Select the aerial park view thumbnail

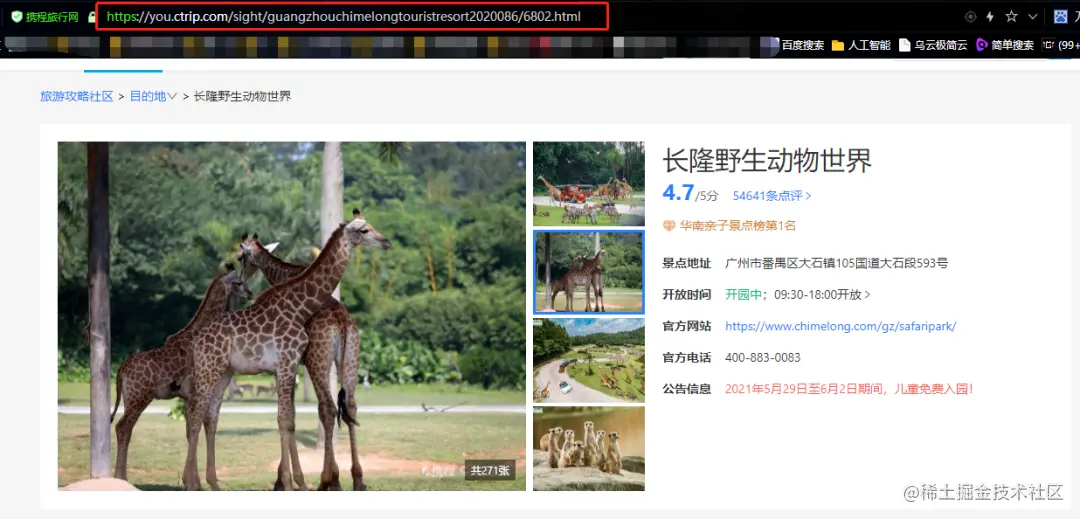589,360
